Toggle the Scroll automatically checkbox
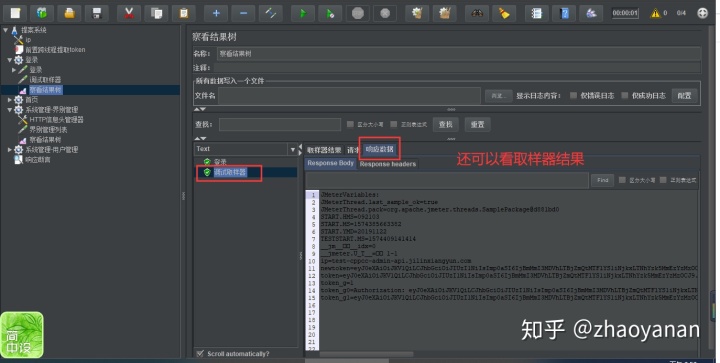Screen dimensions: 720x363 coord(200,353)
